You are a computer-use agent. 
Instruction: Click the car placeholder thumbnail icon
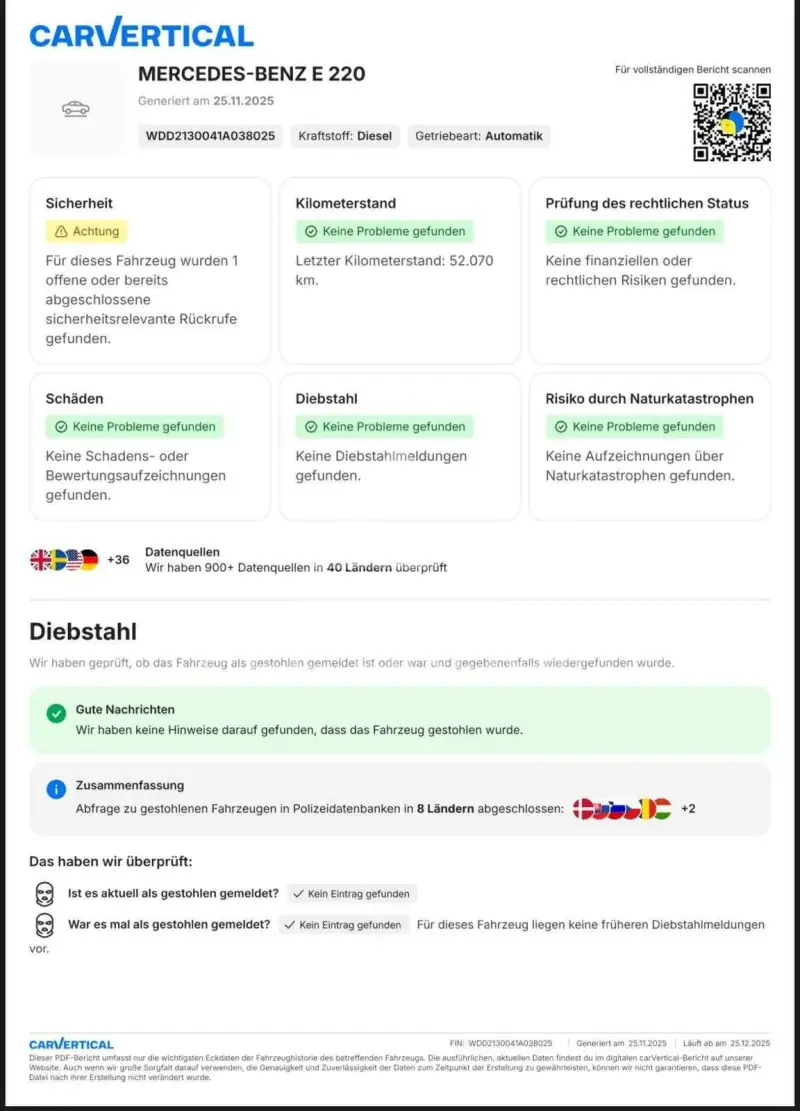pyautogui.click(x=76, y=108)
